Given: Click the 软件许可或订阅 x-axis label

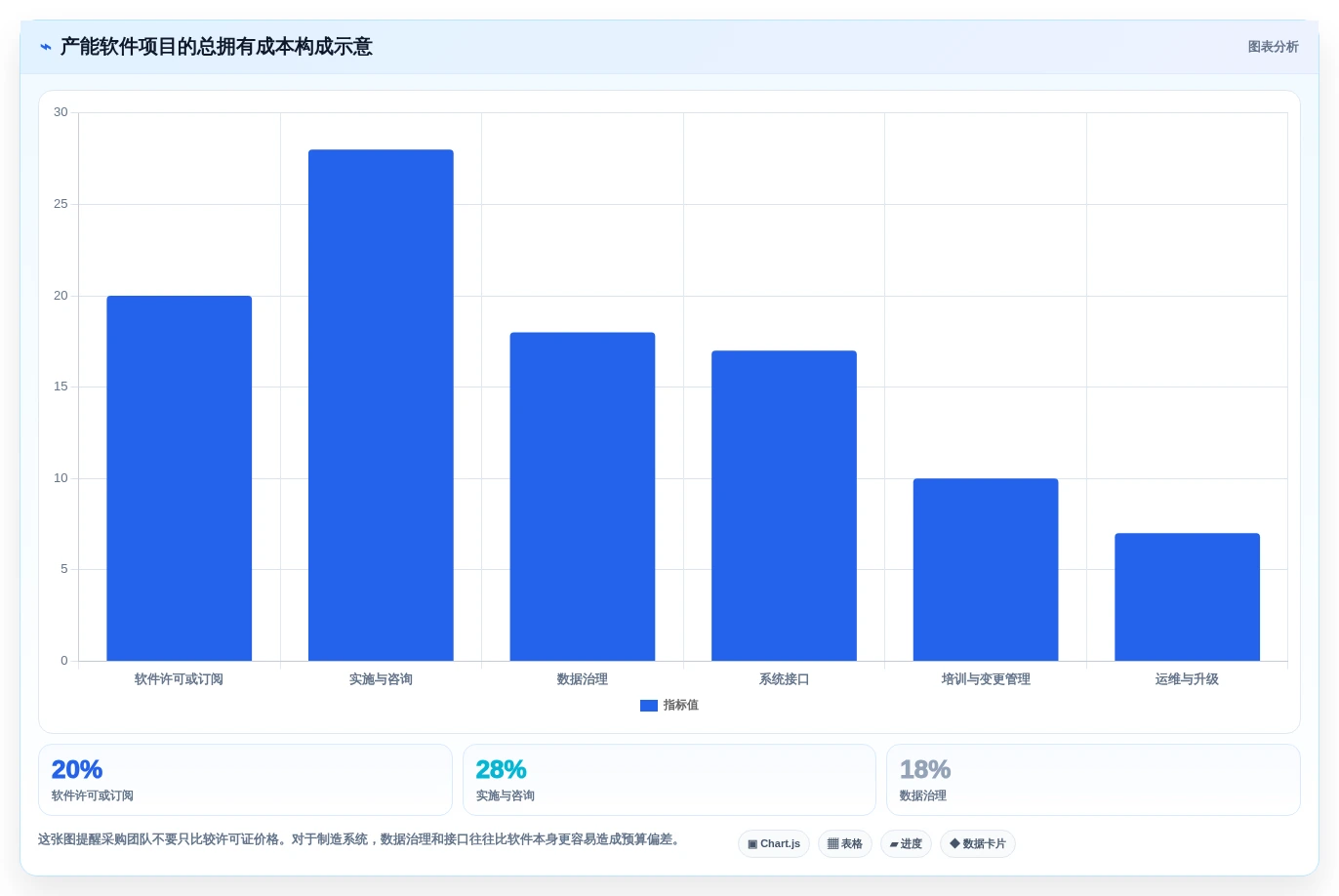Looking at the screenshot, I should click(x=180, y=679).
